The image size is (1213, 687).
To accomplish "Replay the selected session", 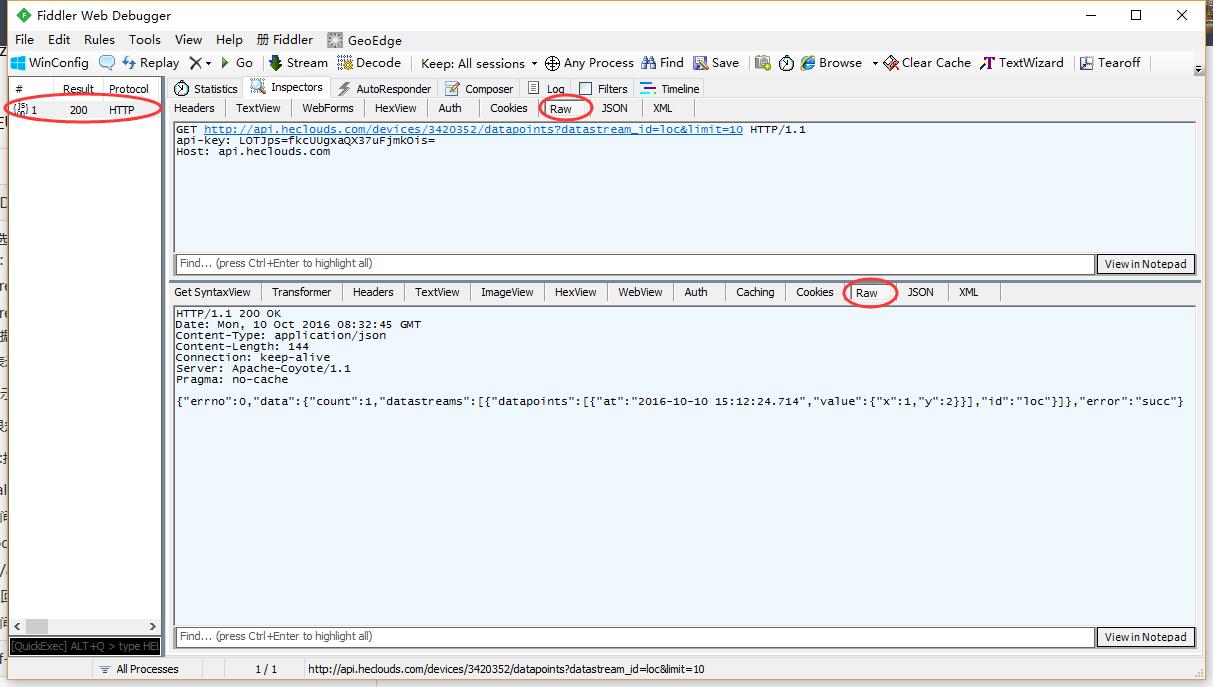I will tap(150, 62).
